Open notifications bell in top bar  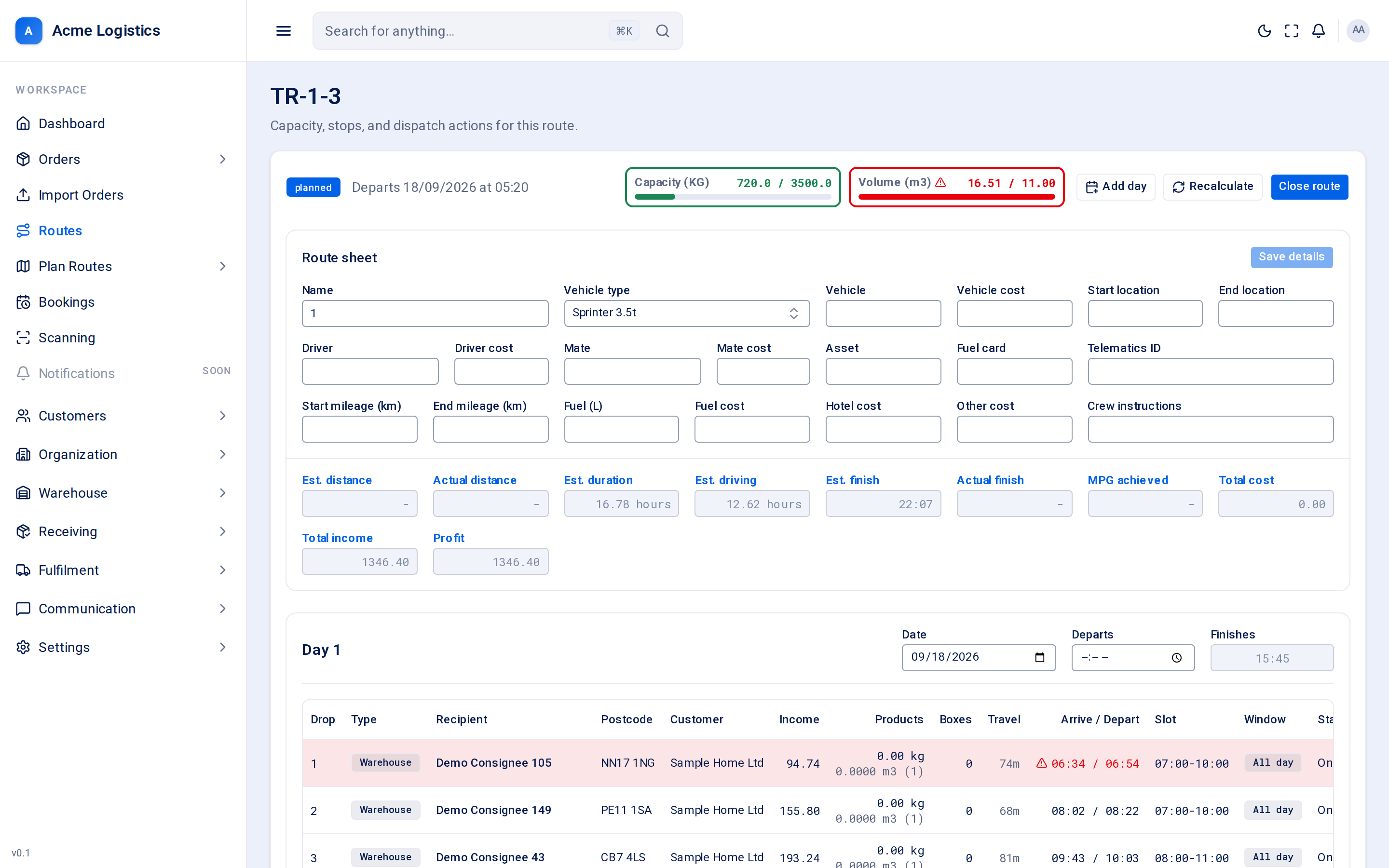[1319, 31]
